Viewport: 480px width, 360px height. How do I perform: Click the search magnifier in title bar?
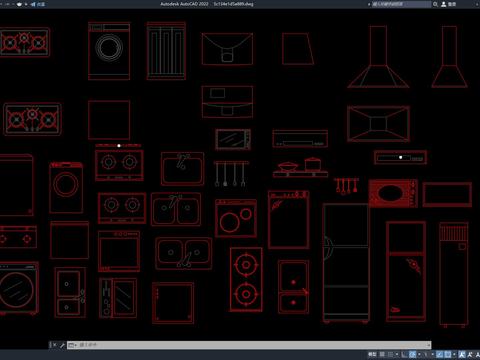pos(435,4)
